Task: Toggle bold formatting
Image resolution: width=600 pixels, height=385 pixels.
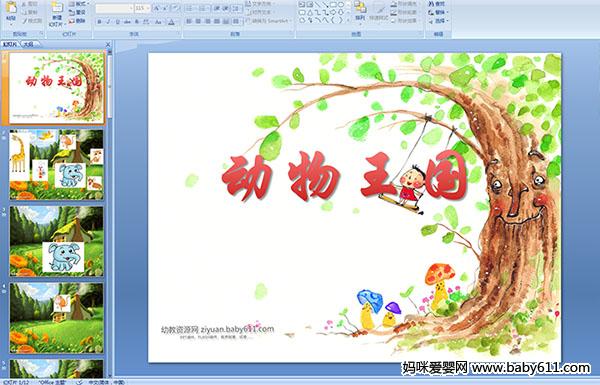Action: point(99,22)
